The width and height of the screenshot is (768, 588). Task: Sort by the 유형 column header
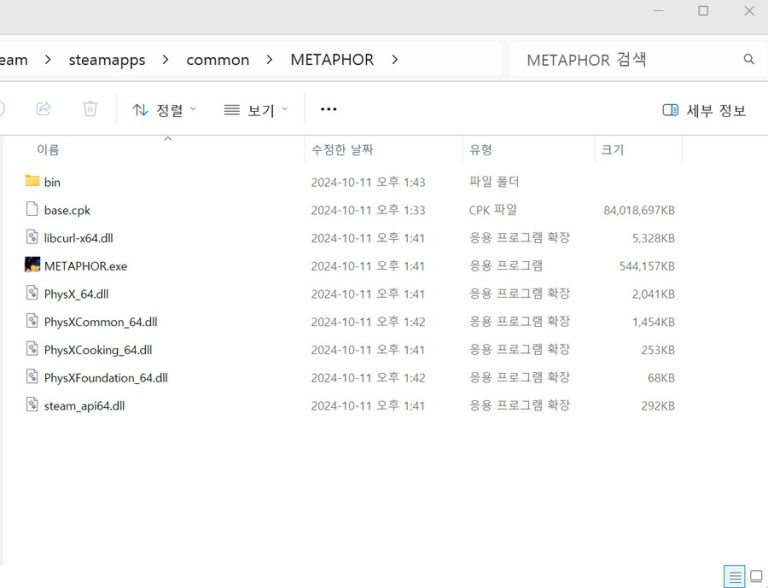[480, 149]
